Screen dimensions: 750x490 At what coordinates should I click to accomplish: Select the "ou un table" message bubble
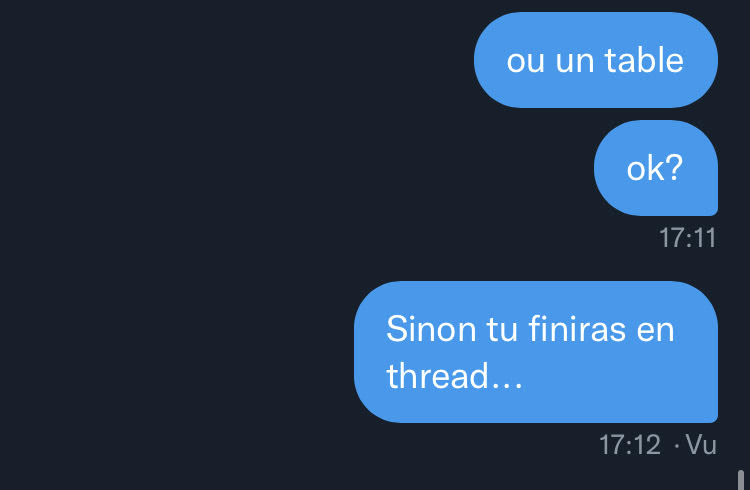point(596,60)
